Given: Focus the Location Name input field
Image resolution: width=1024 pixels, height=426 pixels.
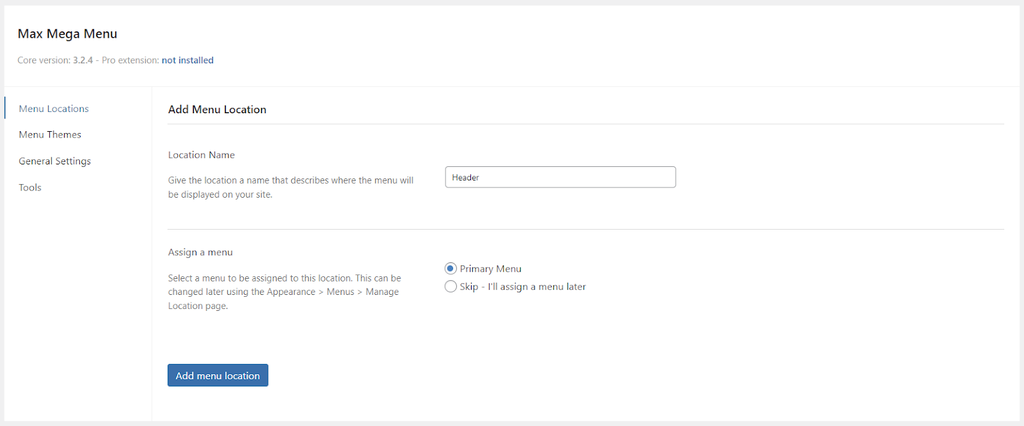Looking at the screenshot, I should 560,177.
